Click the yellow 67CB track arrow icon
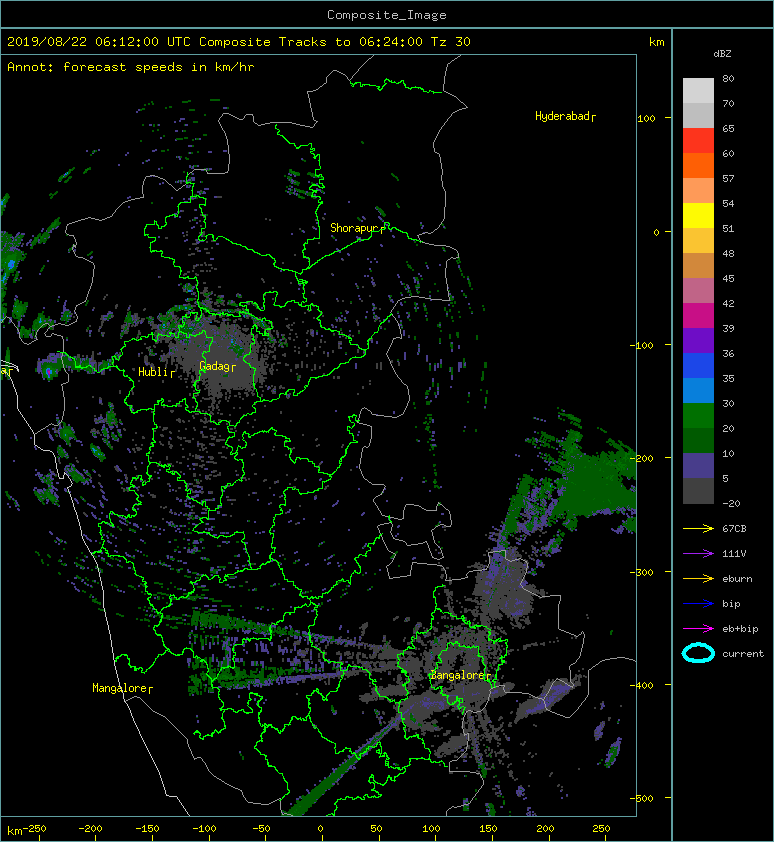The image size is (774, 842). [x=698, y=529]
